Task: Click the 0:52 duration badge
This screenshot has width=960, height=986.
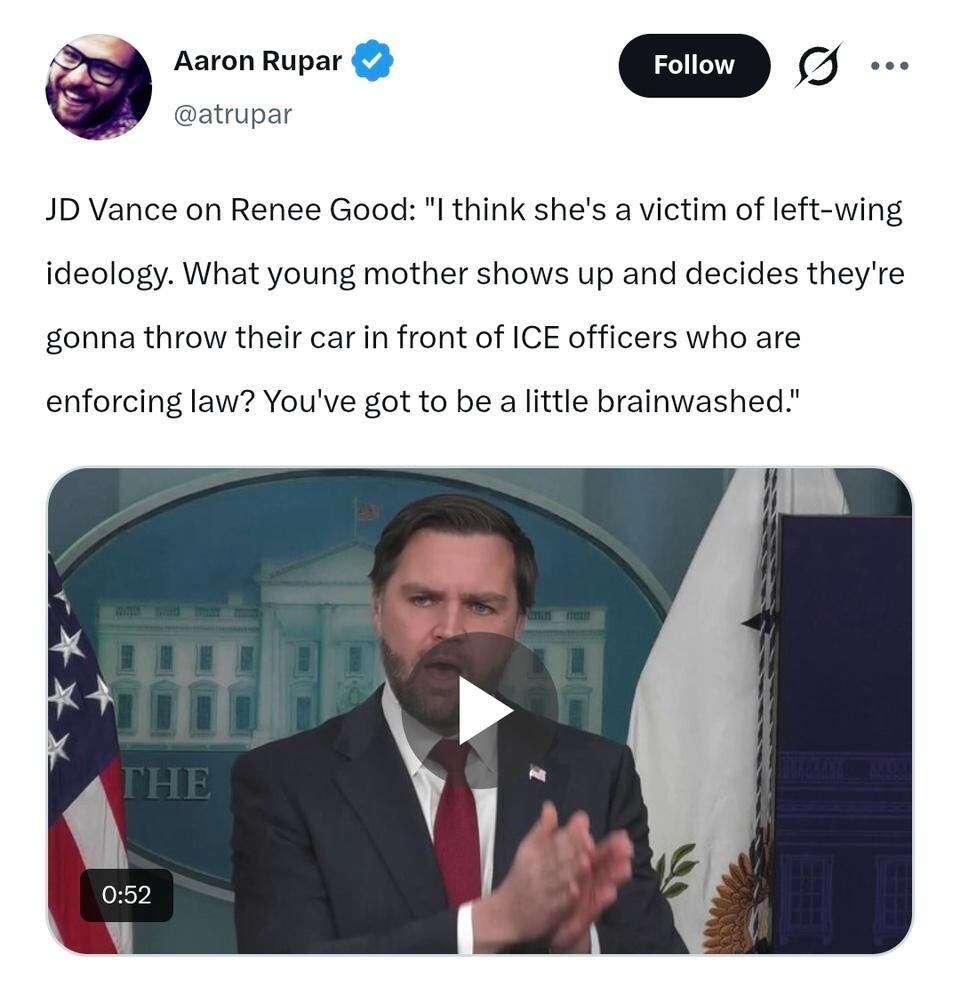Action: pos(126,895)
